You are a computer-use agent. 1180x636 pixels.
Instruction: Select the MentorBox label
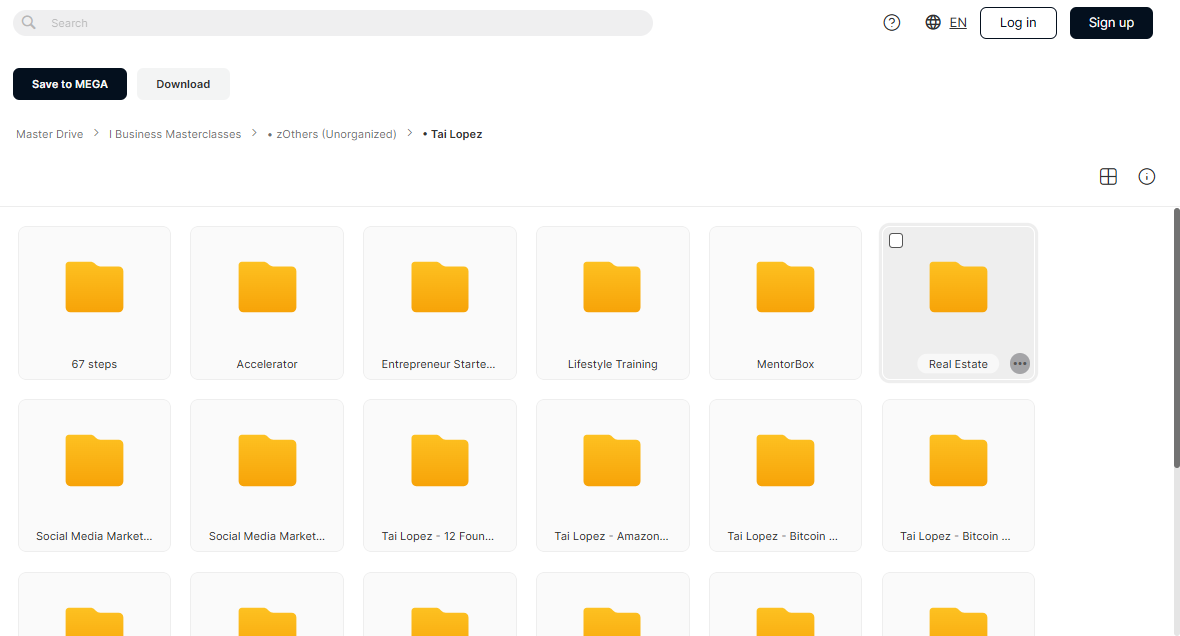(x=786, y=364)
